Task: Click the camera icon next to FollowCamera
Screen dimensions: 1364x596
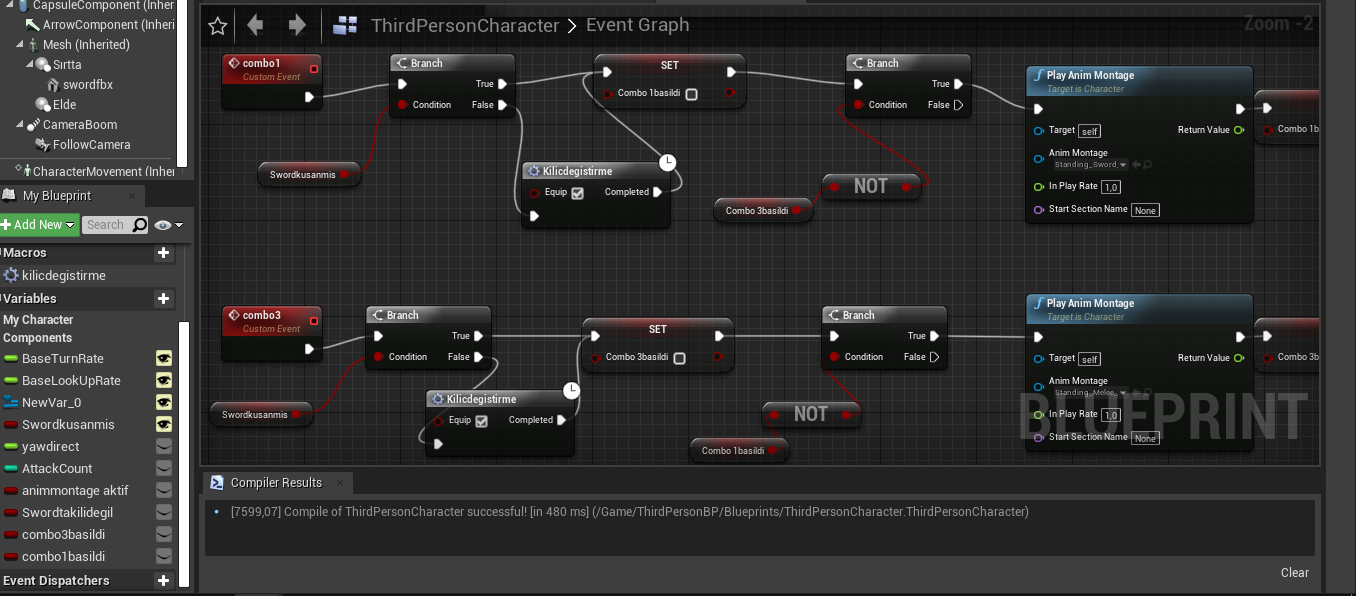Action: click(43, 144)
